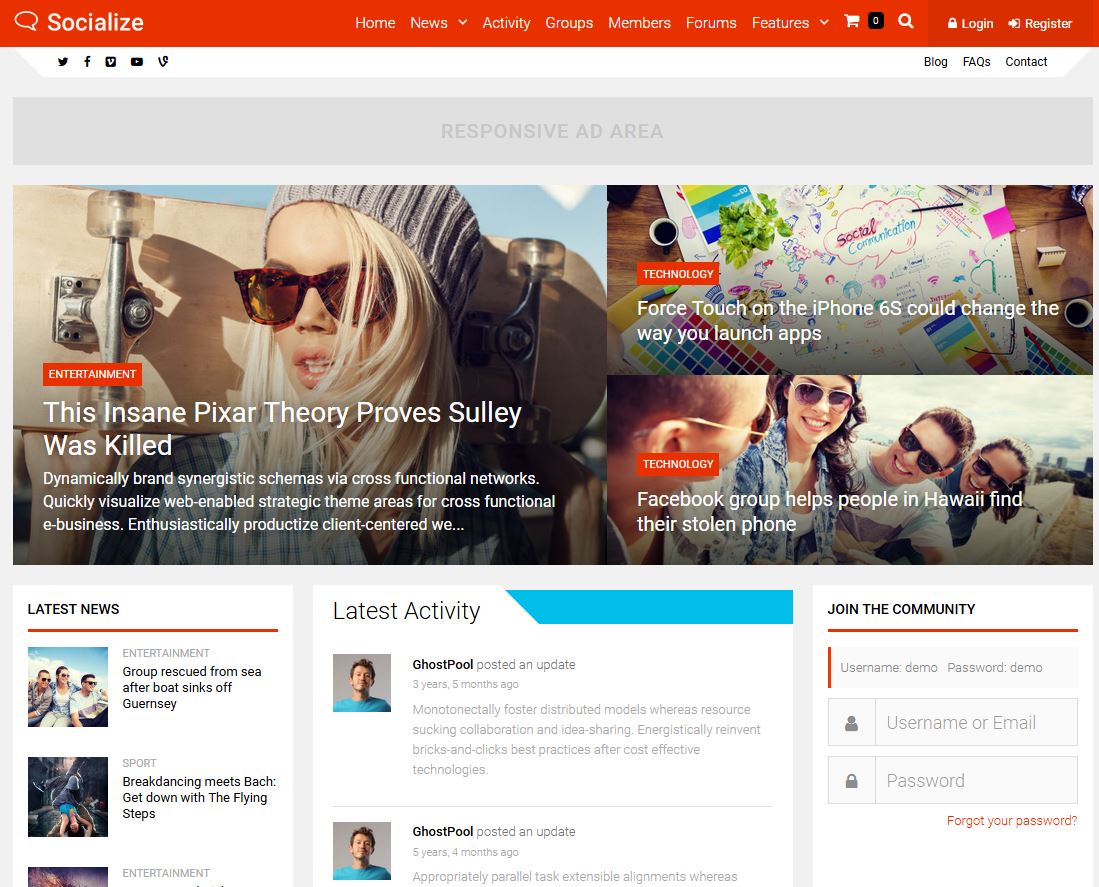The image size is (1099, 887).
Task: Click the Register button
Action: coord(1040,23)
